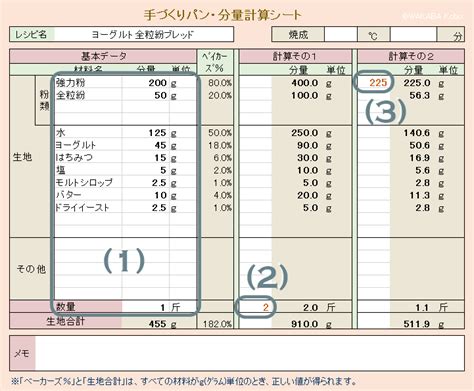Screen dimensions: 474x391
Task: Click the 455 dough total in 基本データ
Action: pos(158,323)
